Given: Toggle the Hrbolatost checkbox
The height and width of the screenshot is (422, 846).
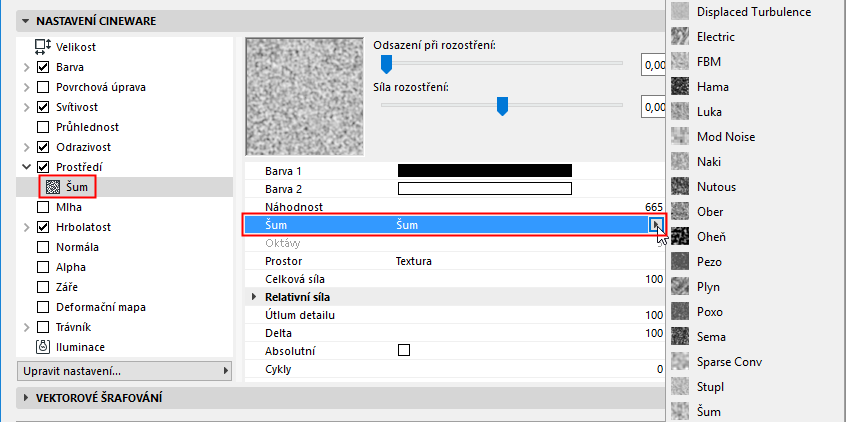Looking at the screenshot, I should pyautogui.click(x=43, y=227).
